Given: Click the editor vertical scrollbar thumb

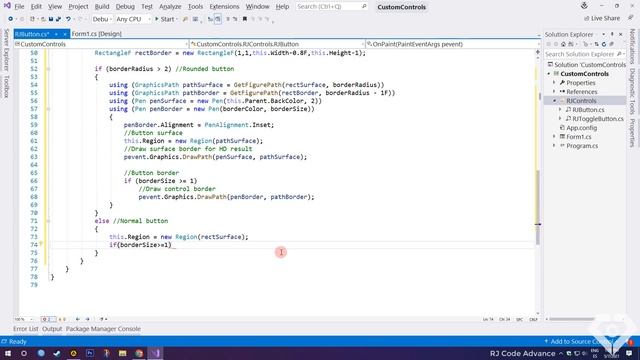Looking at the screenshot, I should (538, 207).
